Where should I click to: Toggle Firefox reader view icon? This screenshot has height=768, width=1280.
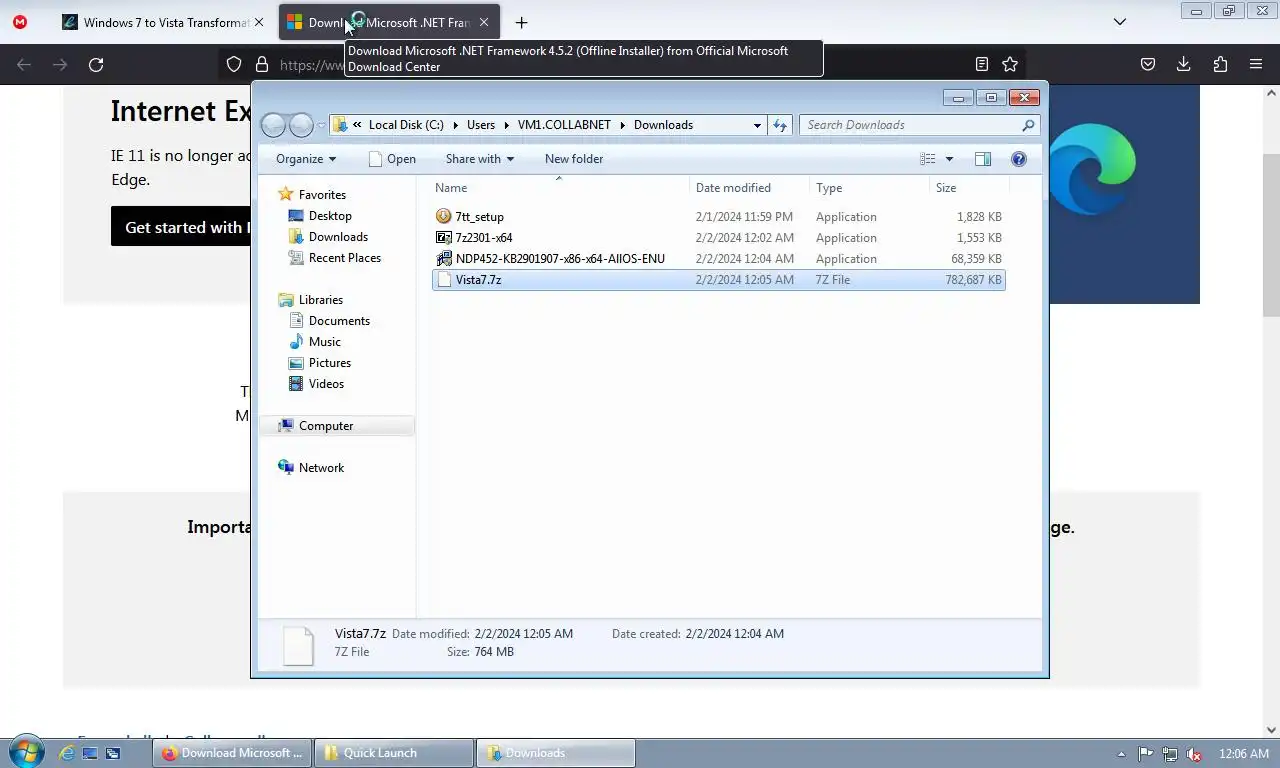(x=982, y=65)
